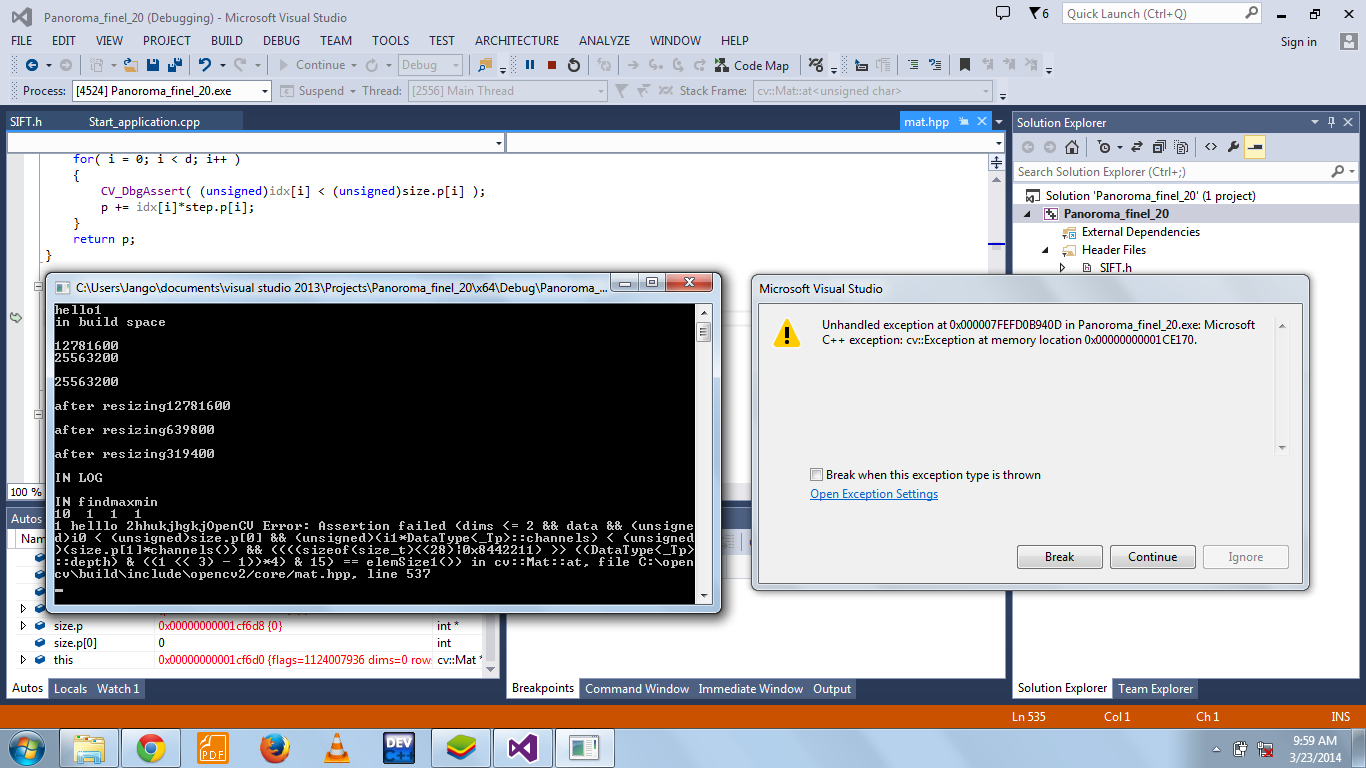Switch to the Team Explorer tab
The height and width of the screenshot is (768, 1366).
1156,688
